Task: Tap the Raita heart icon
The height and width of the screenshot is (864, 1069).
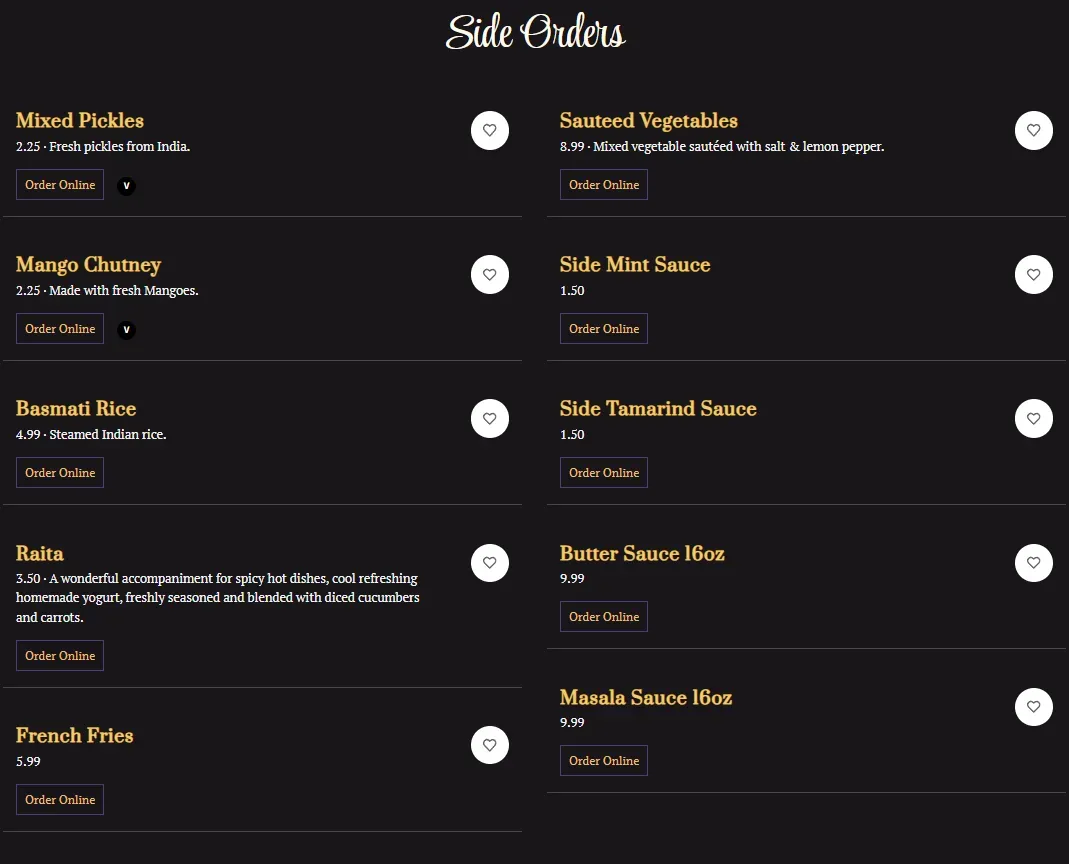Action: click(489, 563)
